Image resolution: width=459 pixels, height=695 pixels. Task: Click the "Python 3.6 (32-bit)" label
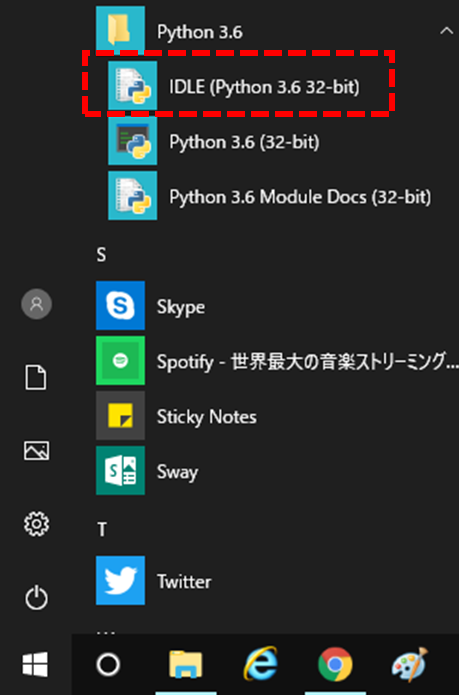coord(244,142)
